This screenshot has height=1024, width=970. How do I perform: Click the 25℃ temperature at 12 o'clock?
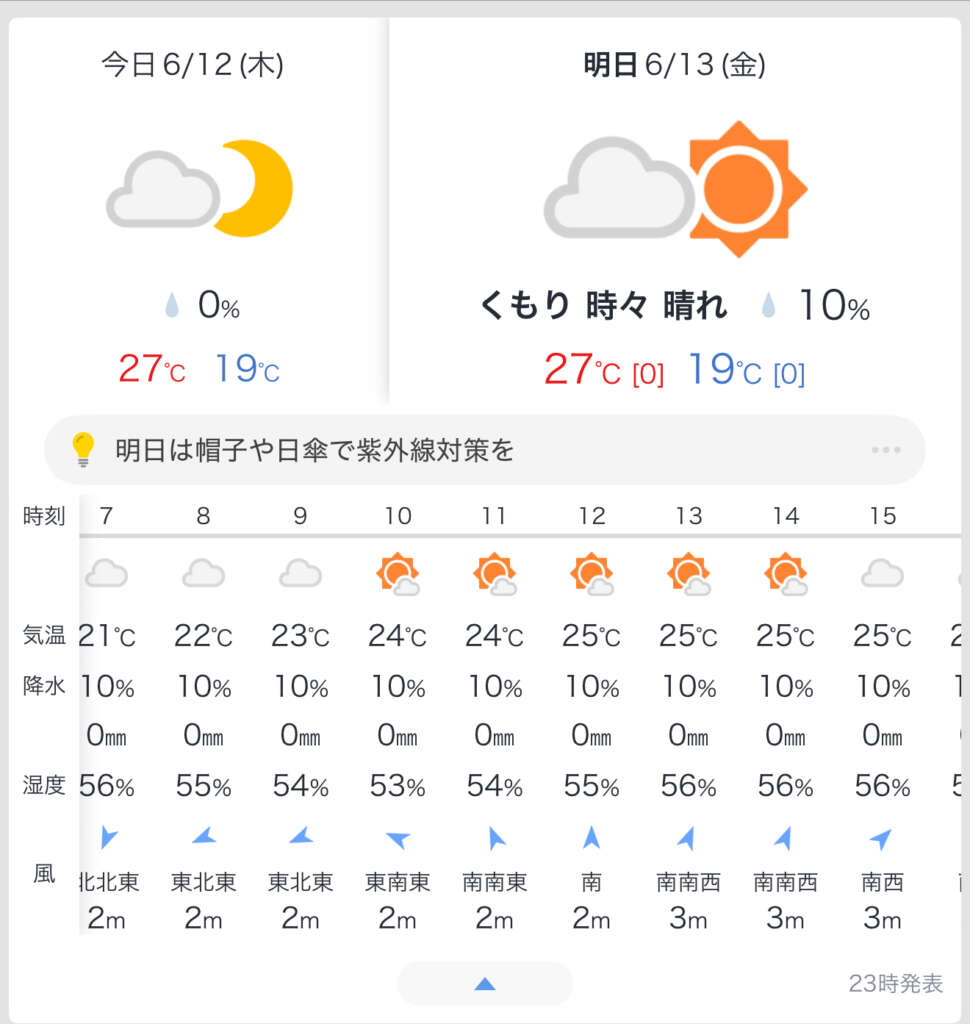(x=591, y=635)
